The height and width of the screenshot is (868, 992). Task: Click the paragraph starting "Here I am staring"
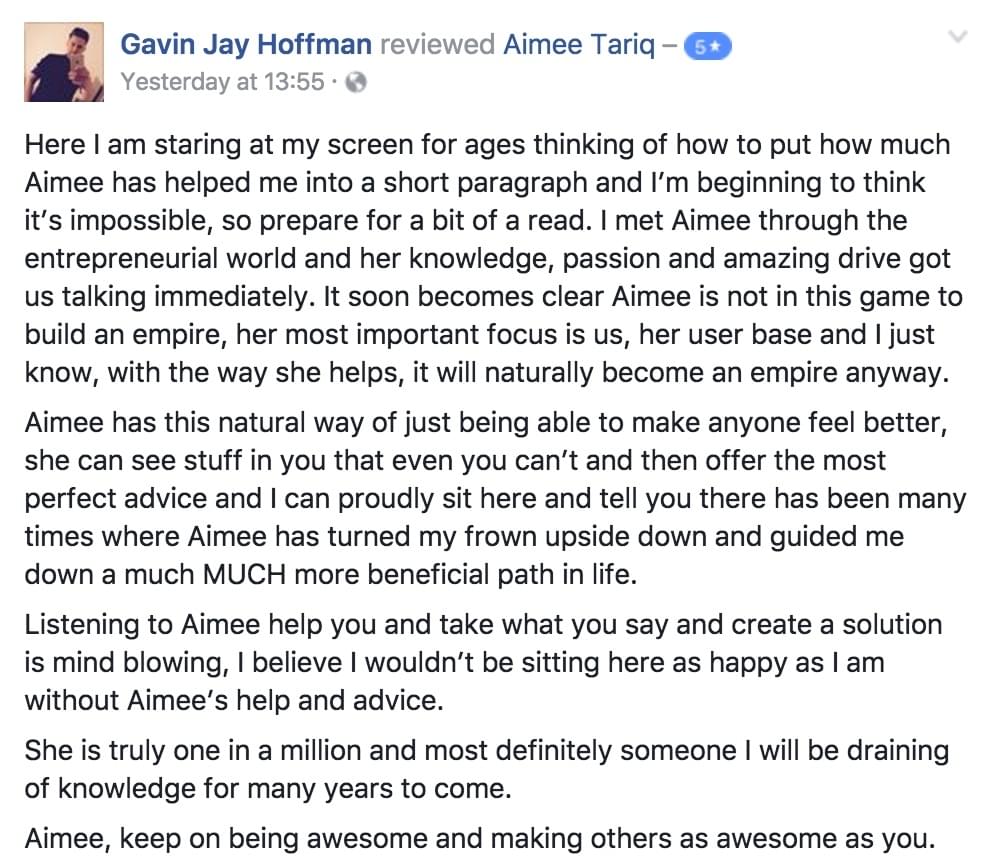pyautogui.click(x=493, y=258)
